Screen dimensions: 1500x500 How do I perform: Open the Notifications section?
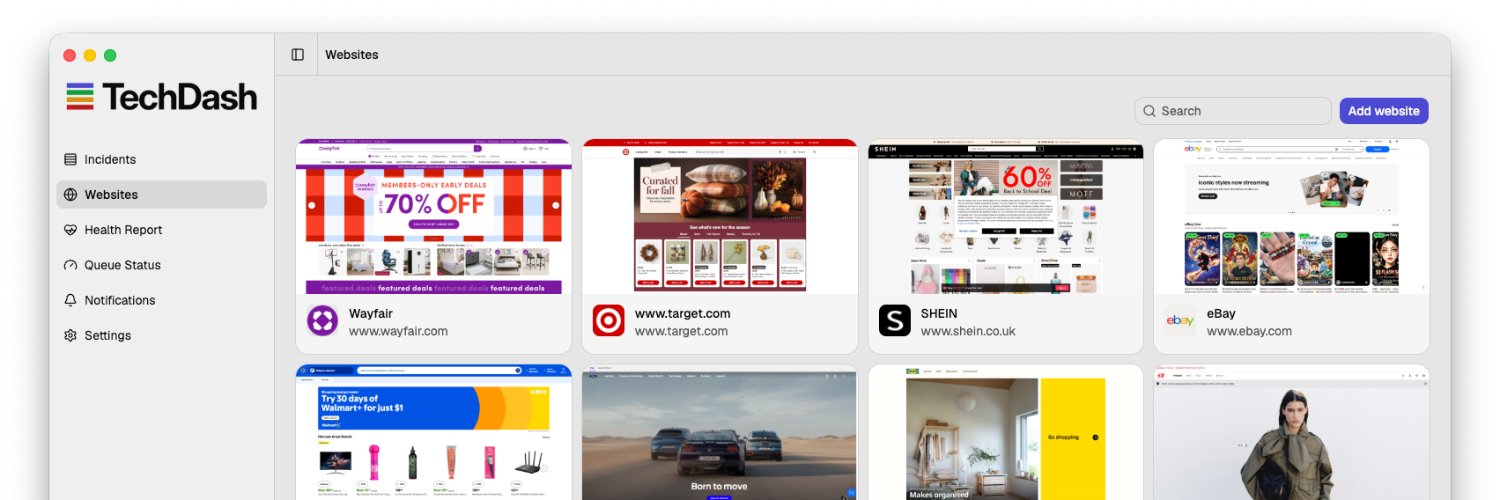(162, 300)
